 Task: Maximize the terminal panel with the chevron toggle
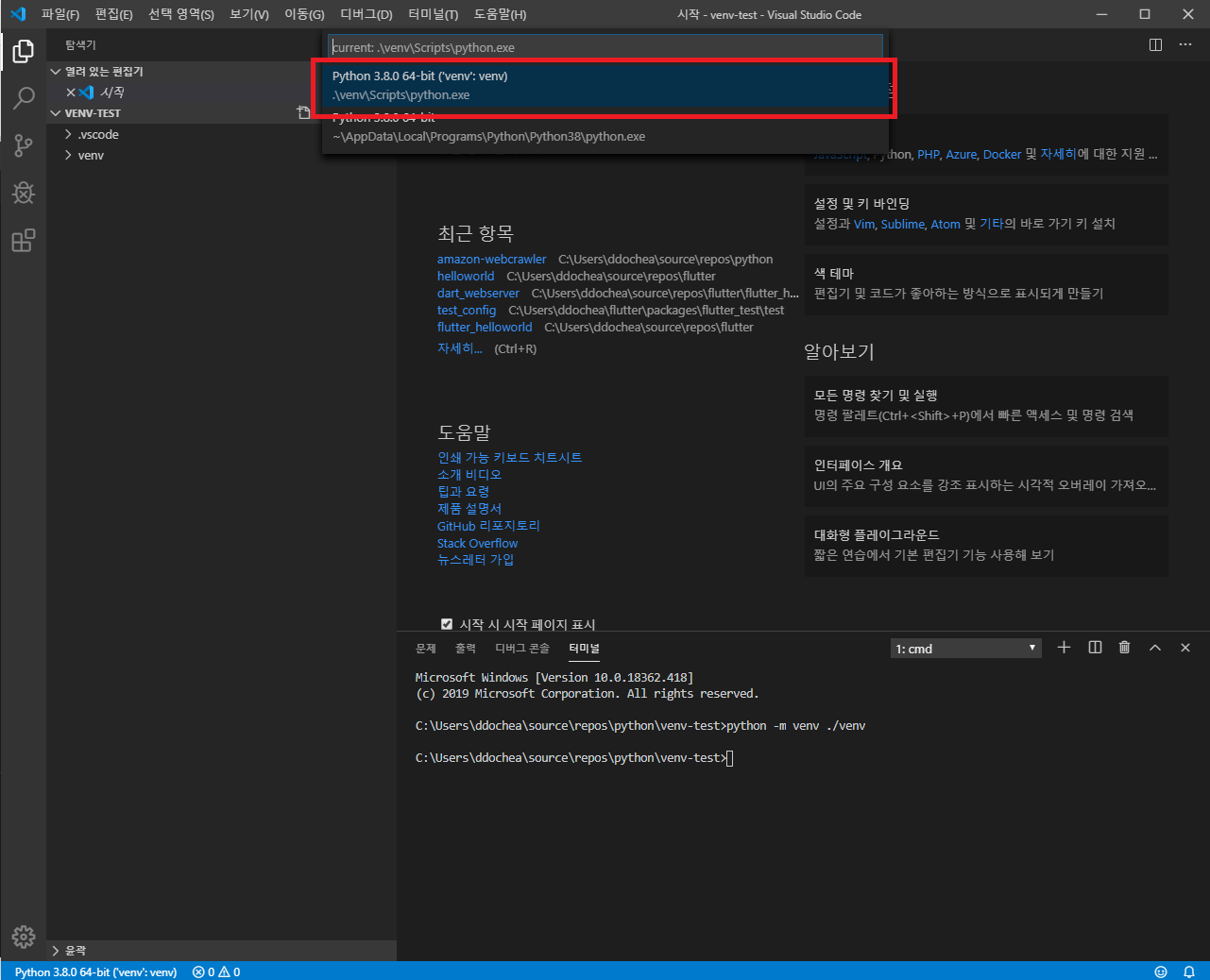[1154, 647]
